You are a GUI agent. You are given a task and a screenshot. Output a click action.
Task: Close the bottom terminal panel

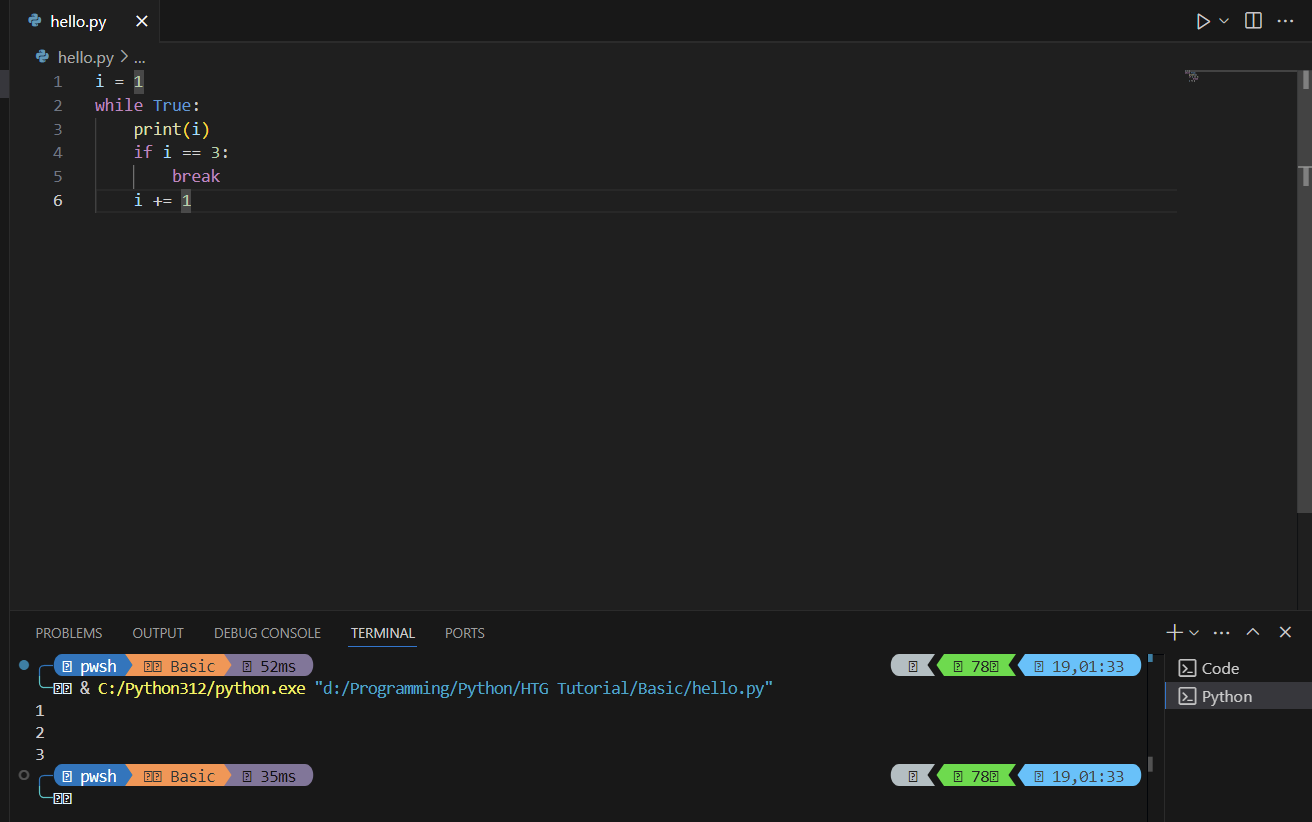[x=1286, y=632]
